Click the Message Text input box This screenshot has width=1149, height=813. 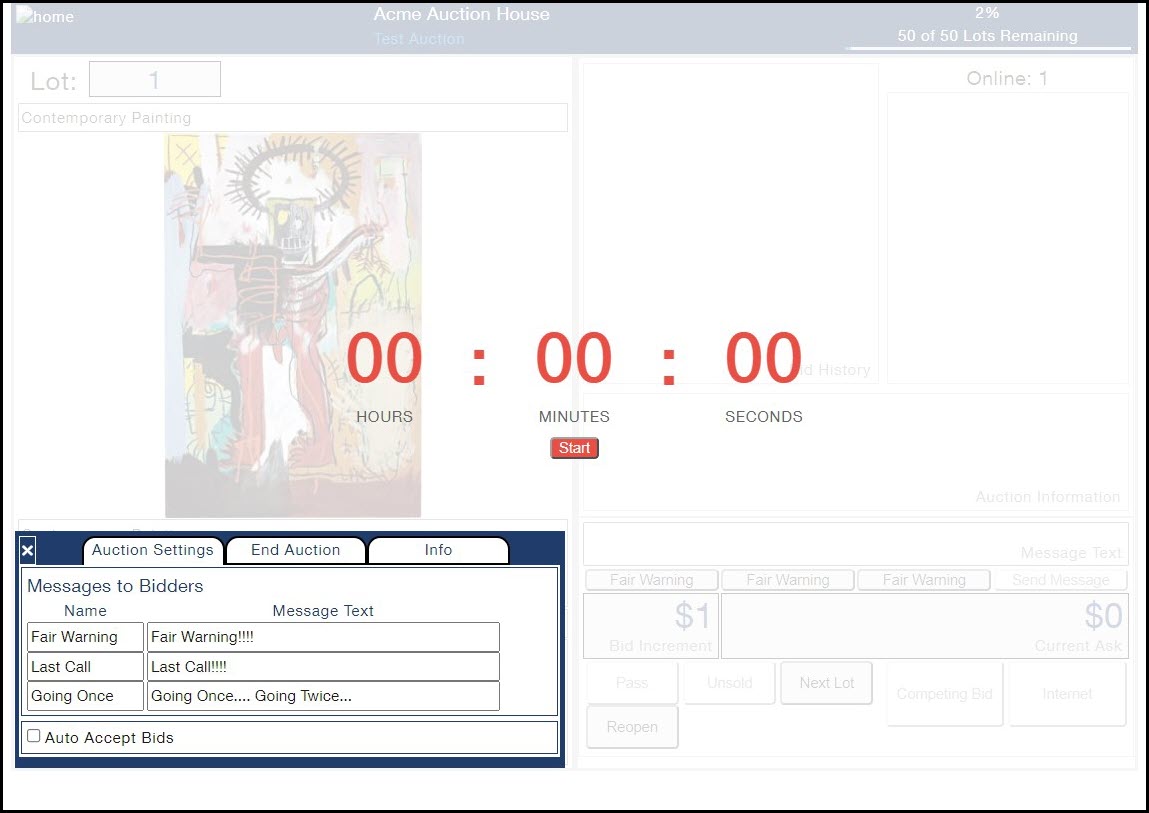tap(856, 543)
